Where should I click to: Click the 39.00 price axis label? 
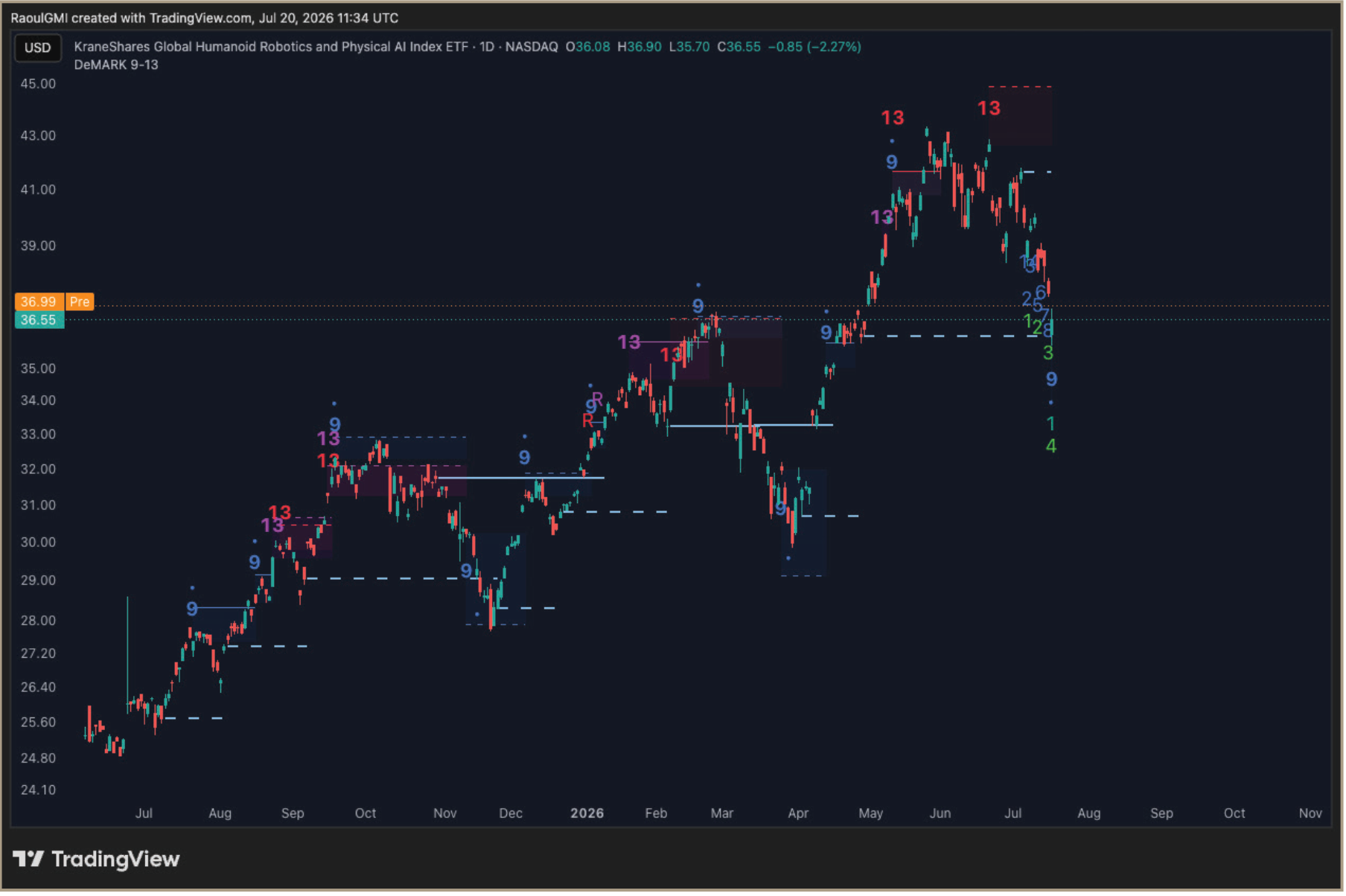pyautogui.click(x=38, y=246)
